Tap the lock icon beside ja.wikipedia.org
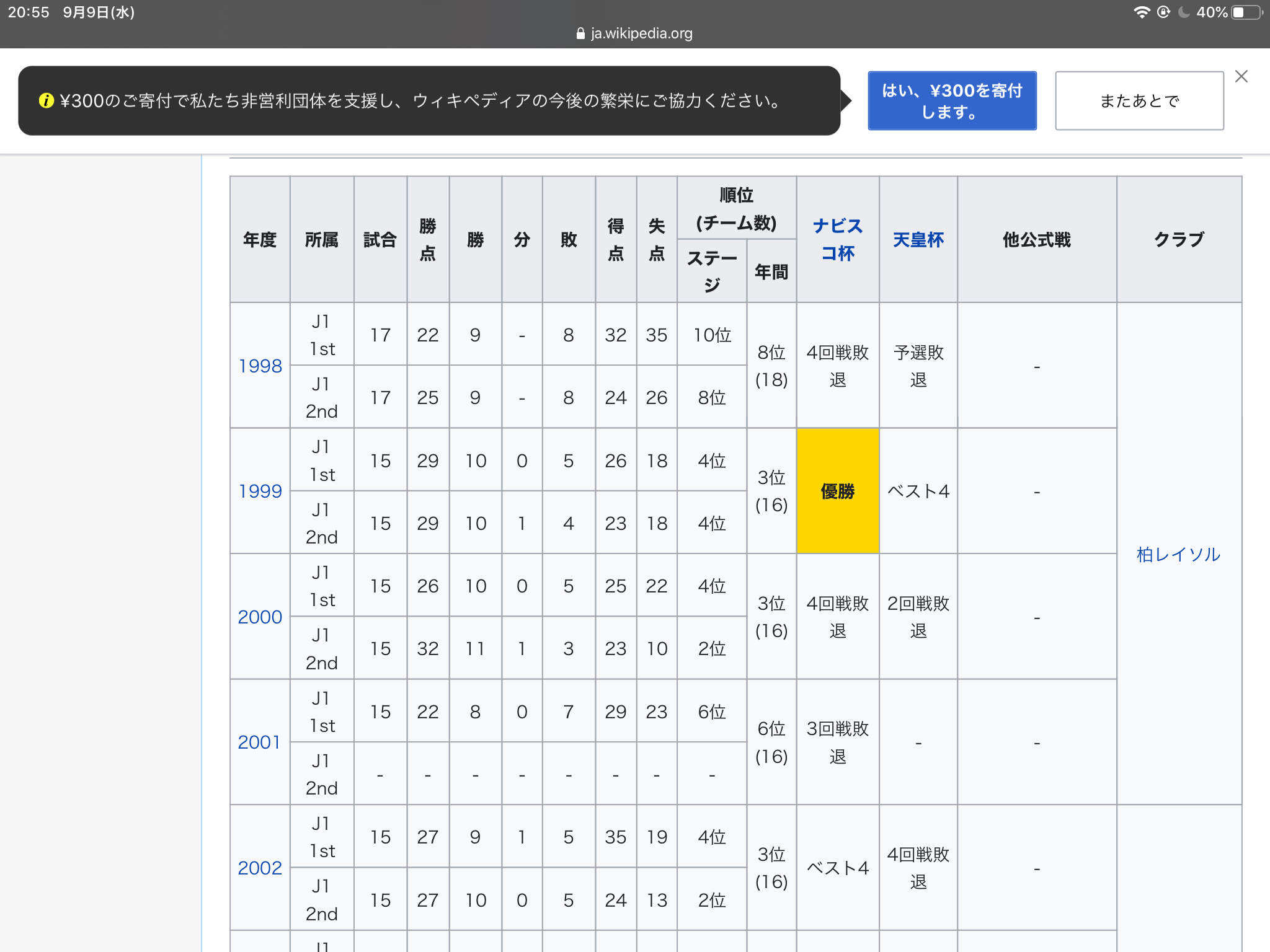Image resolution: width=1270 pixels, height=952 pixels. click(x=580, y=33)
